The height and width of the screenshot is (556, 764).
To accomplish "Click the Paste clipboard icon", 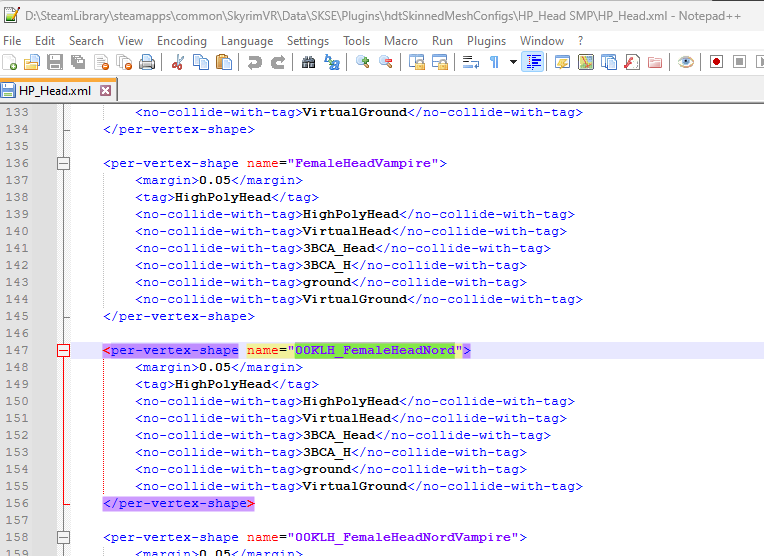I will pos(224,62).
